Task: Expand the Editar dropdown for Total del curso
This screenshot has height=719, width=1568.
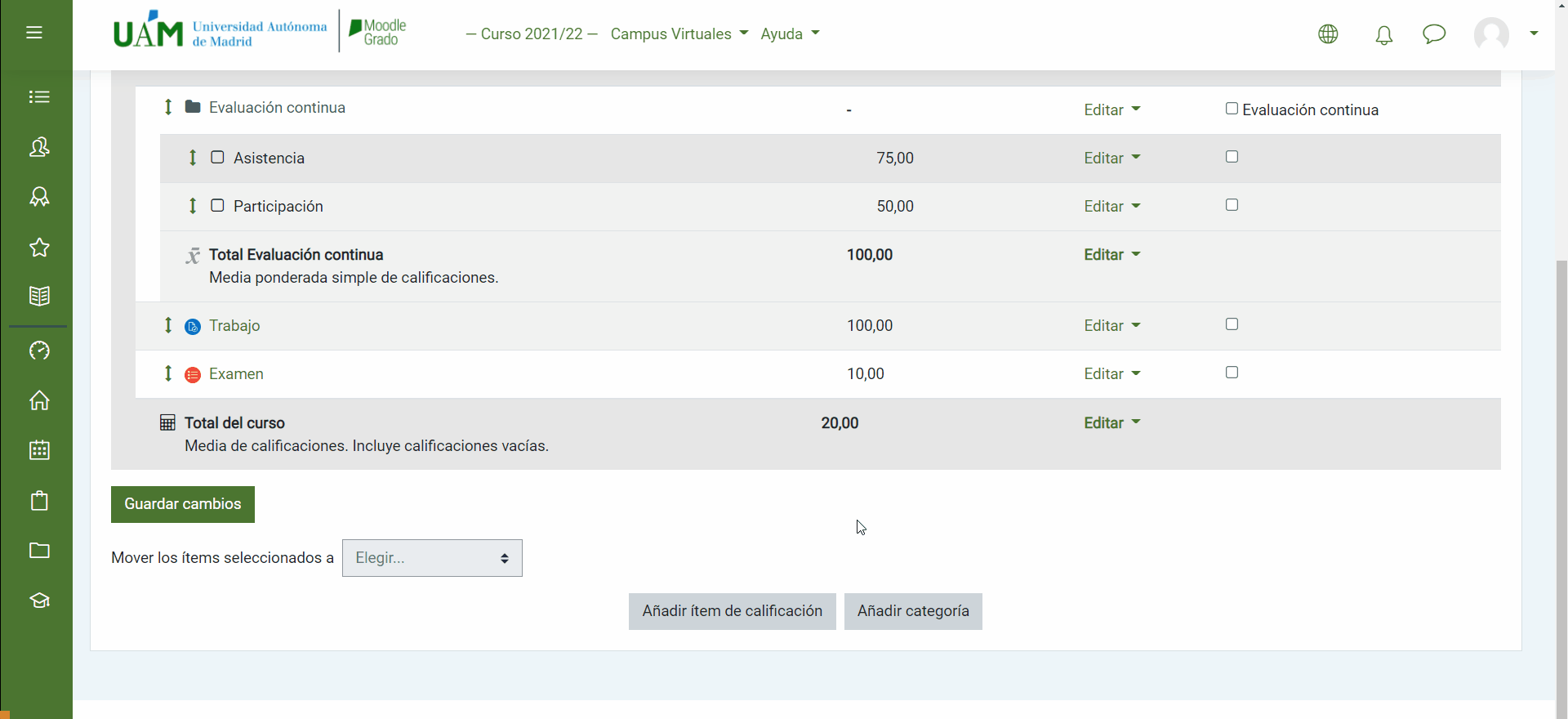Action: [x=1111, y=423]
